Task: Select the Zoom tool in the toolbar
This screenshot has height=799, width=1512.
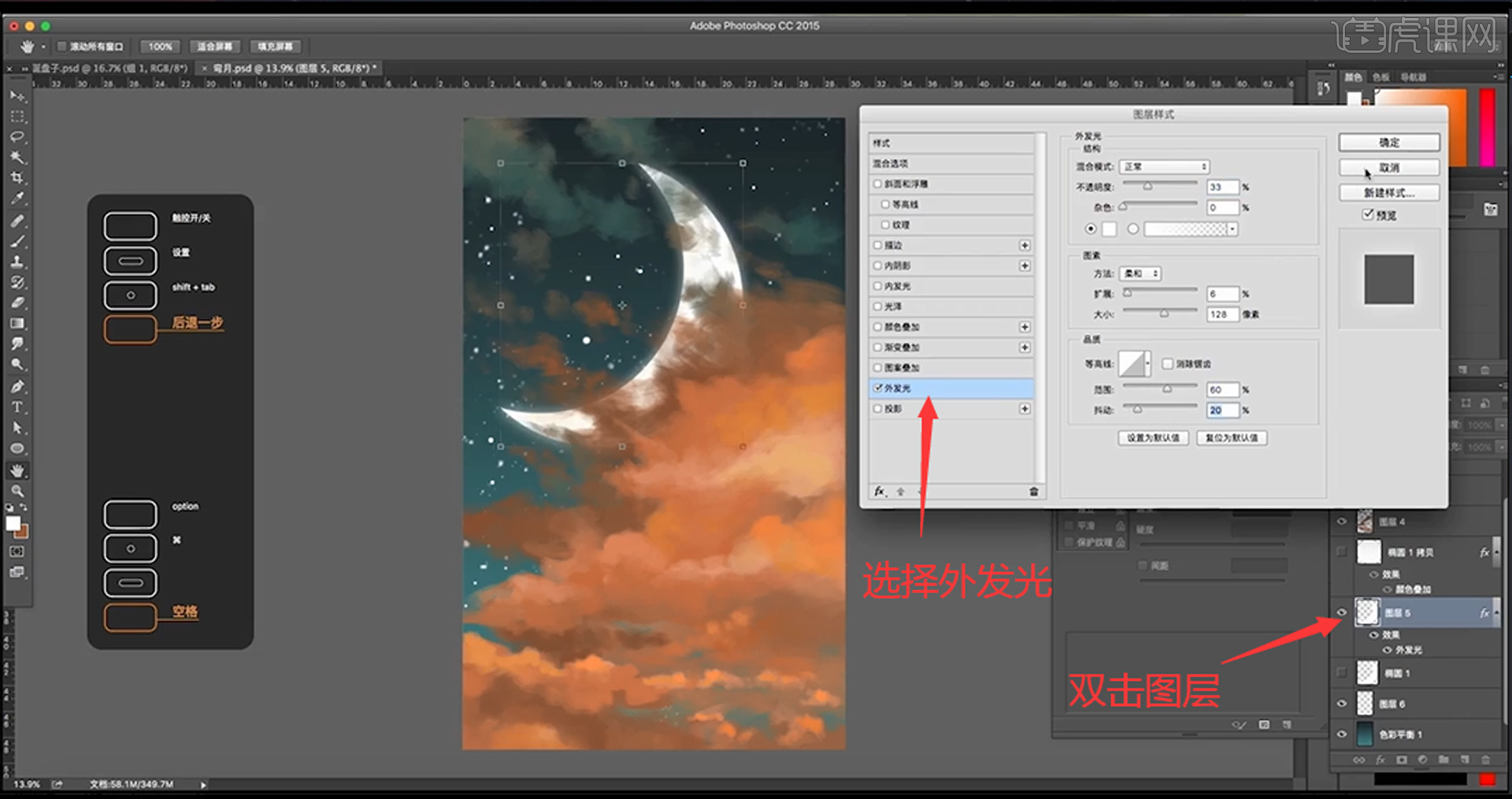Action: 17,490
